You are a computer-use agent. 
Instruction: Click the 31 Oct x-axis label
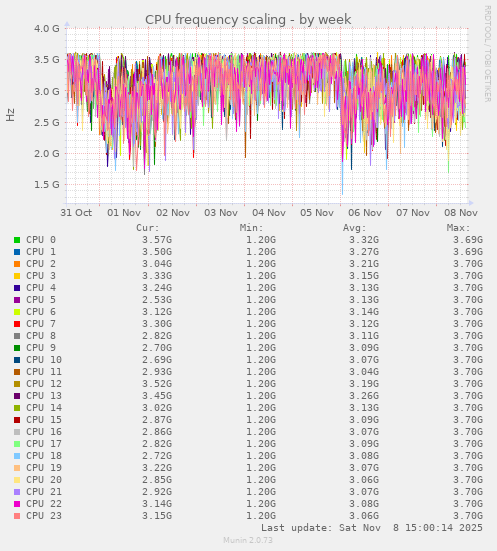coord(76,213)
